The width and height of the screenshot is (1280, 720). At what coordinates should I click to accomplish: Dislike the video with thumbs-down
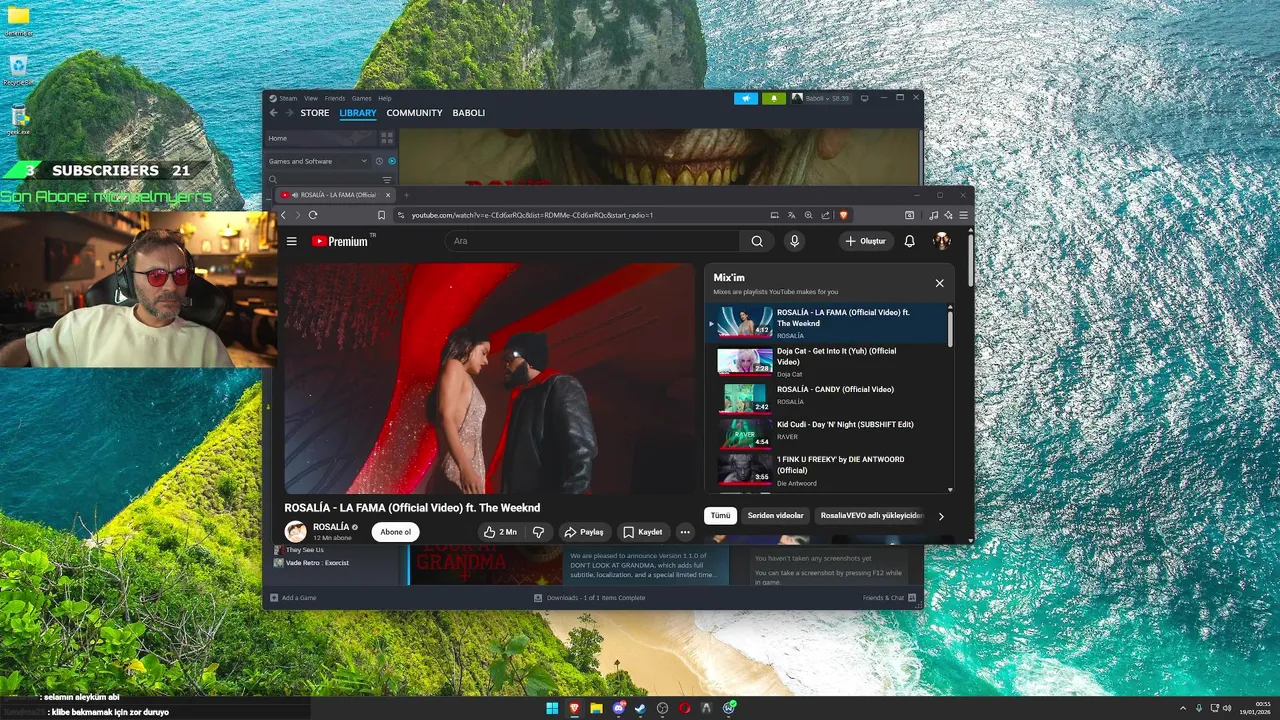[x=538, y=532]
